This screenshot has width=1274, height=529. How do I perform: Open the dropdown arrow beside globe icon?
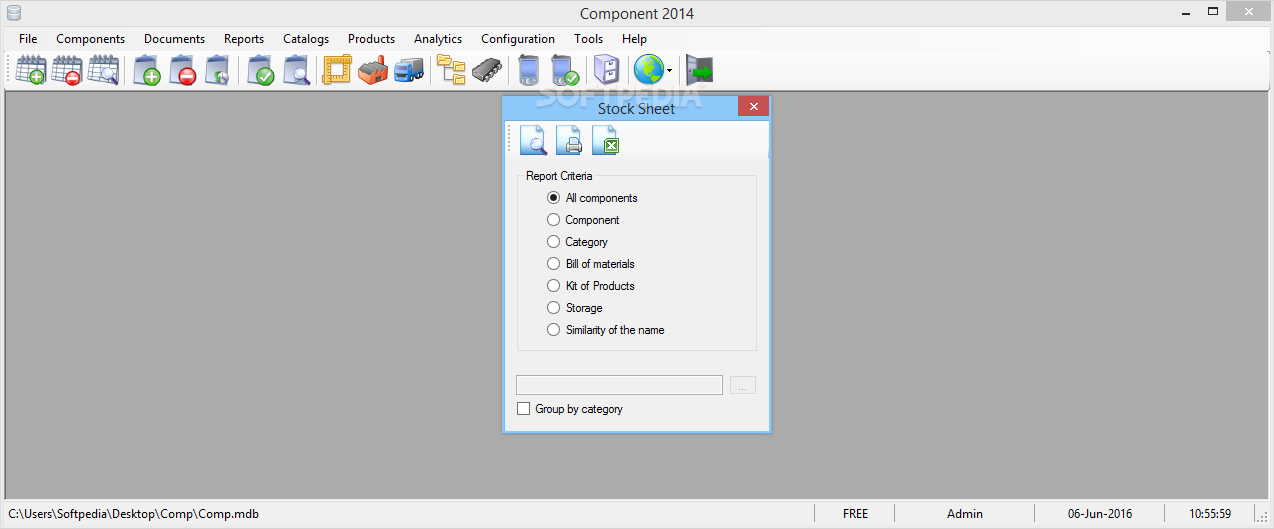tap(670, 71)
